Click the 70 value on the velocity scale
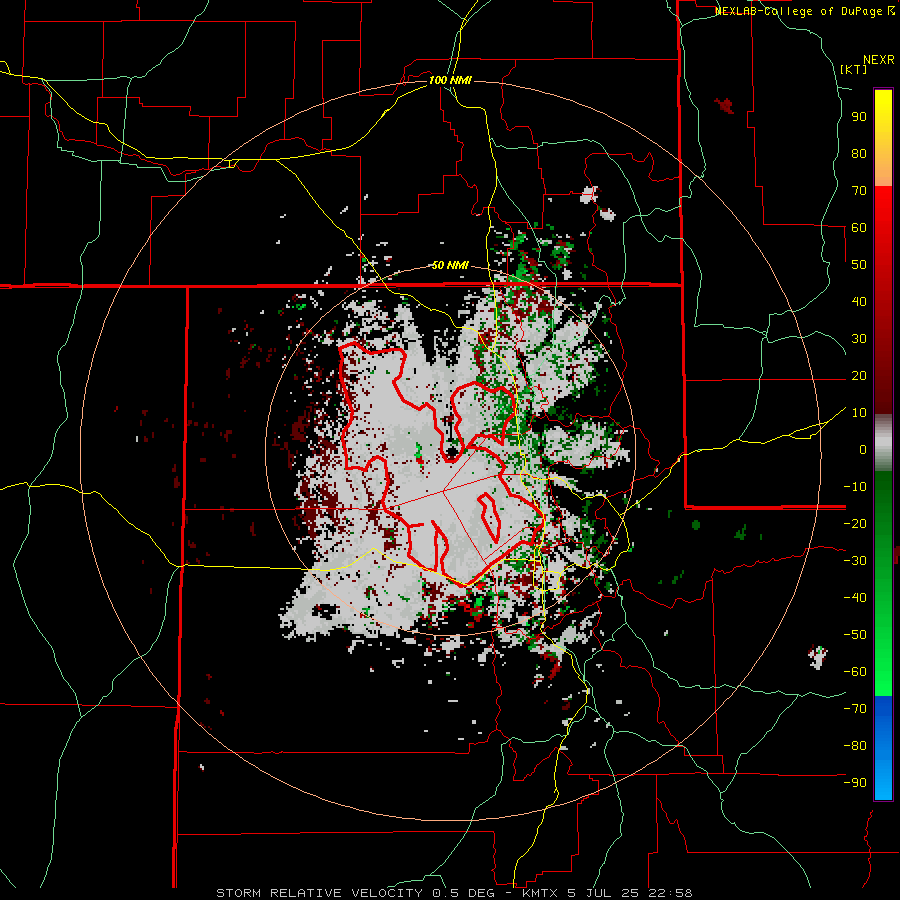This screenshot has height=900, width=900. click(x=859, y=191)
